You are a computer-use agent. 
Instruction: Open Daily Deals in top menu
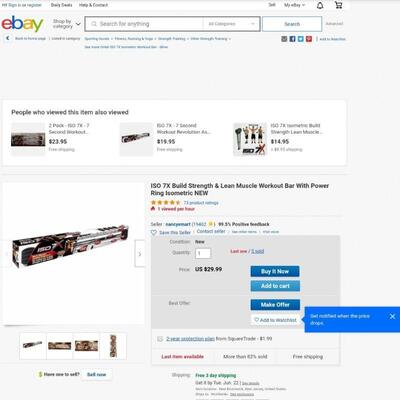[x=61, y=5]
